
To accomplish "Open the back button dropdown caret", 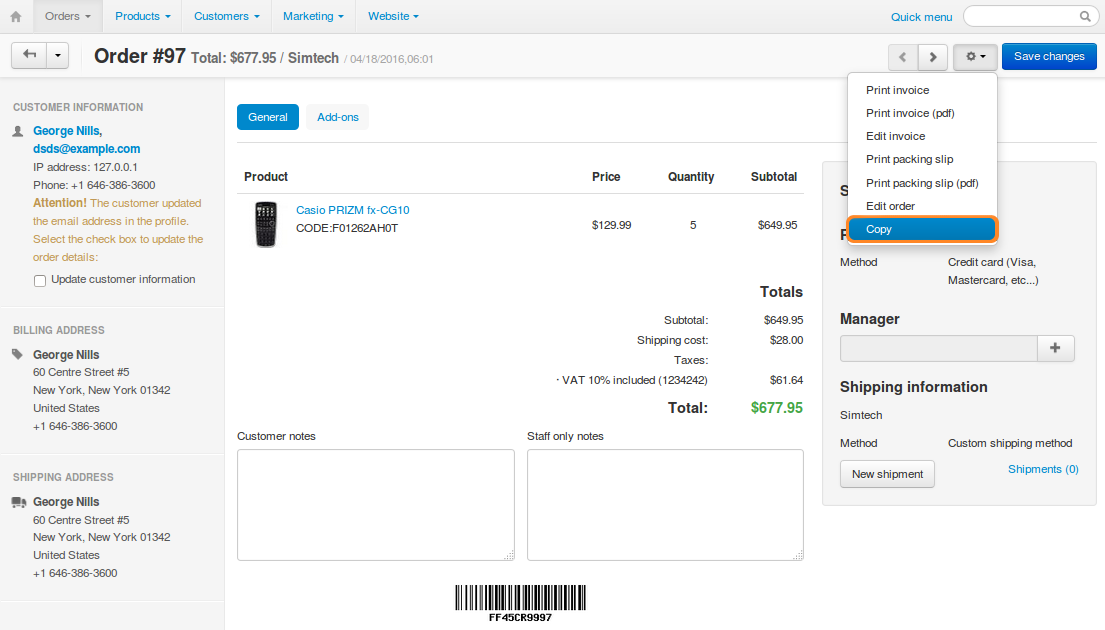I will (x=58, y=55).
